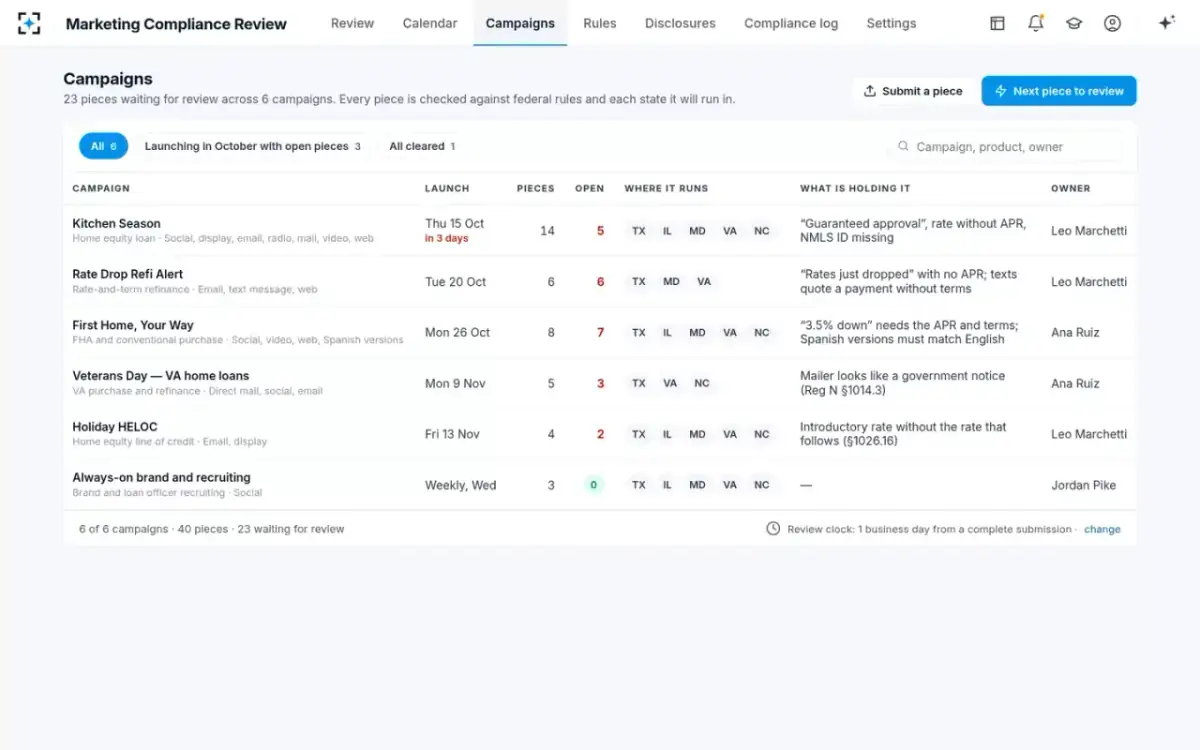Image resolution: width=1200 pixels, height=750 pixels.
Task: Select the All filter chip
Action: [x=104, y=146]
